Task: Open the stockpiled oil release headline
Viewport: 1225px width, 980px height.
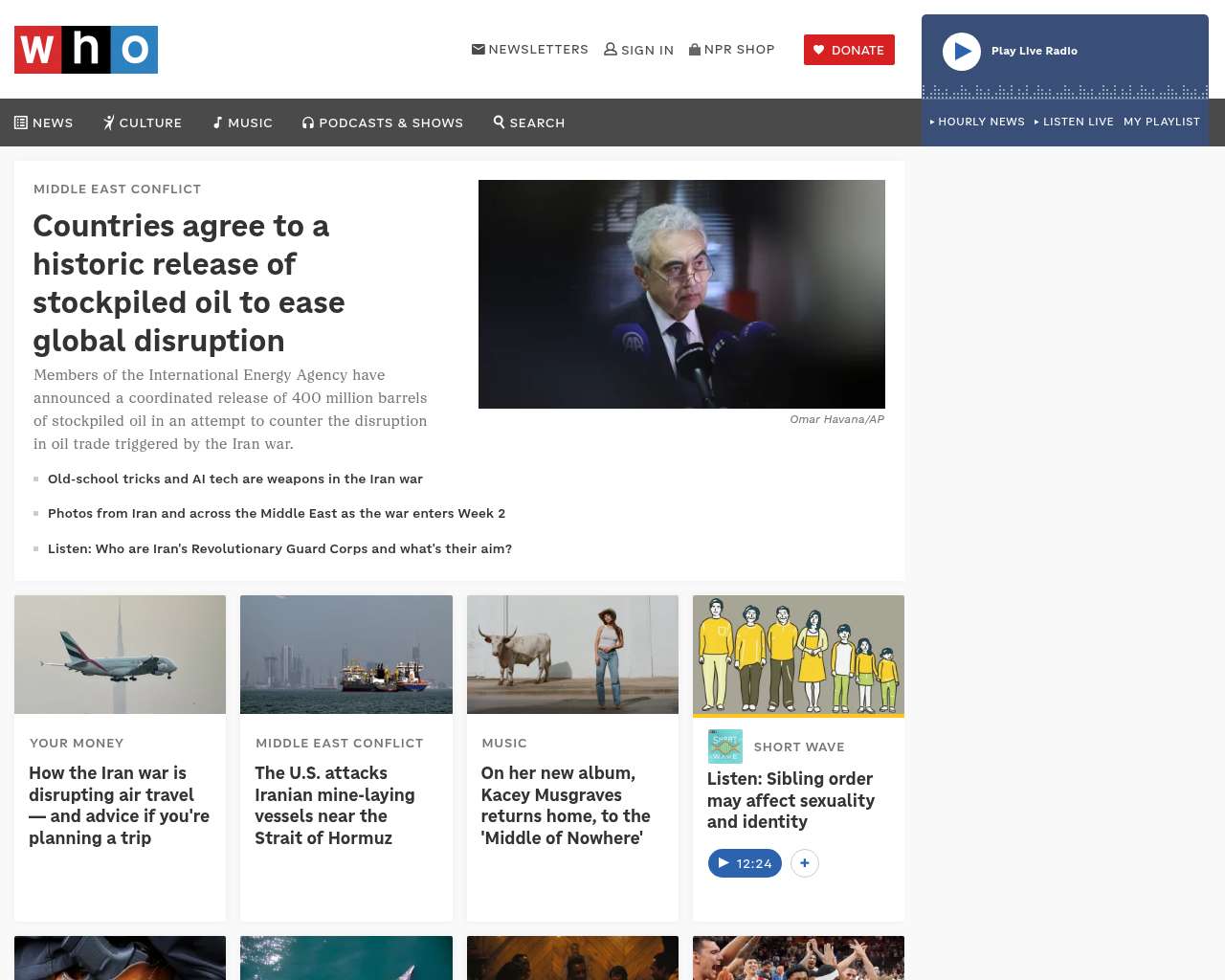Action: tap(189, 283)
